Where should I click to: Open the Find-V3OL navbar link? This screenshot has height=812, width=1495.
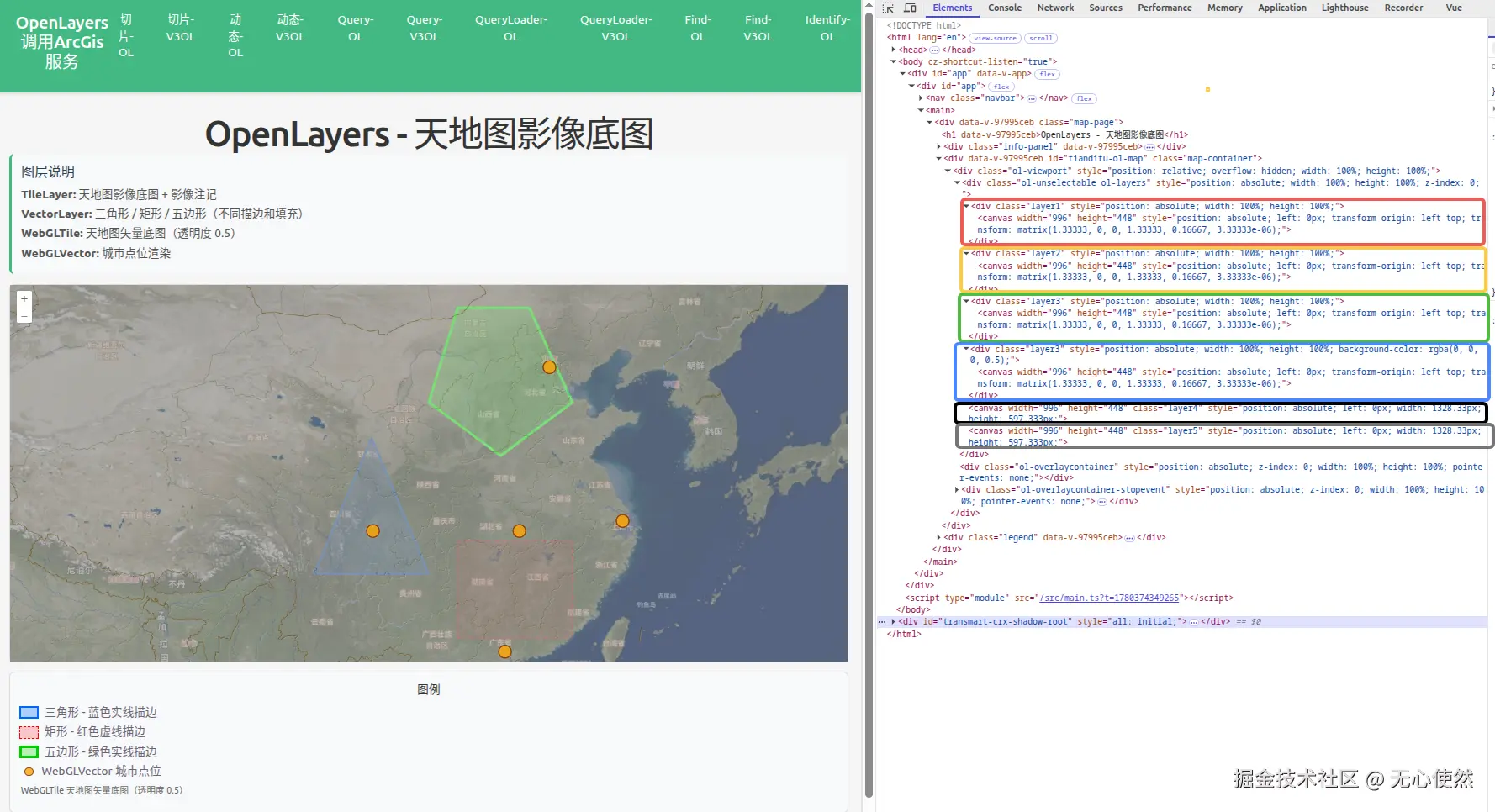pos(758,28)
